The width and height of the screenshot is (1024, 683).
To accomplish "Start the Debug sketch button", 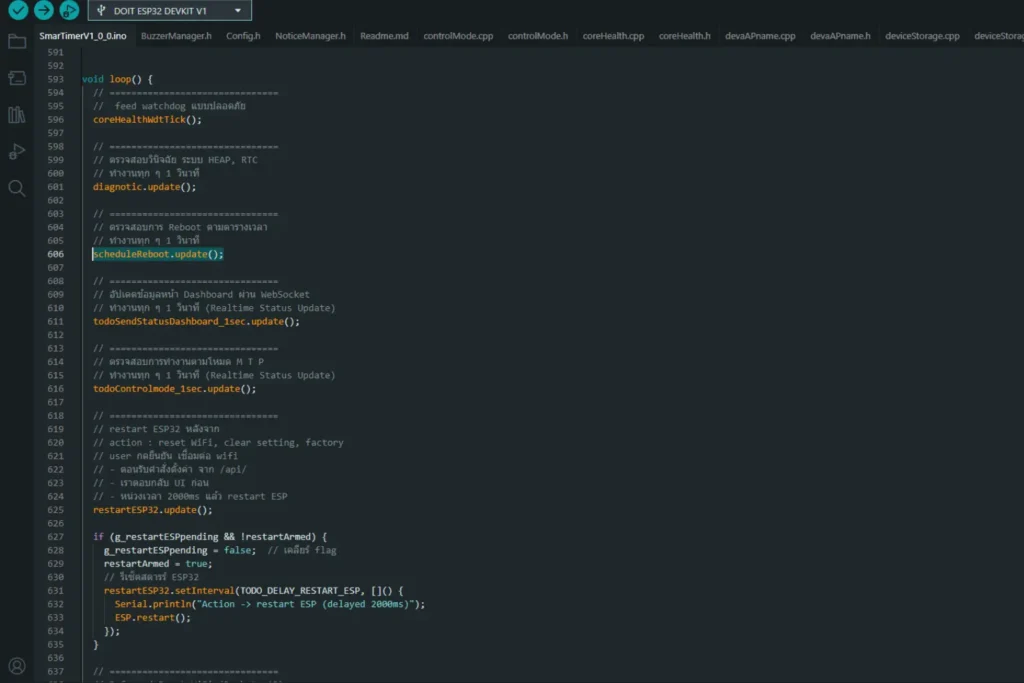I will [68, 10].
